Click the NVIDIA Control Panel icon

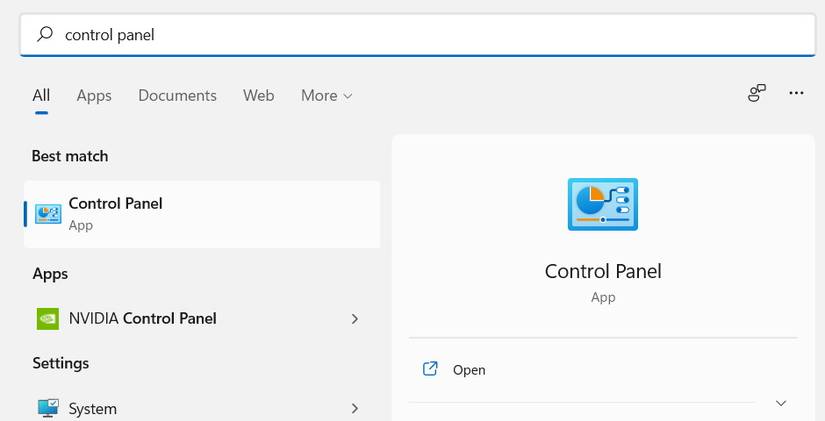click(x=48, y=319)
